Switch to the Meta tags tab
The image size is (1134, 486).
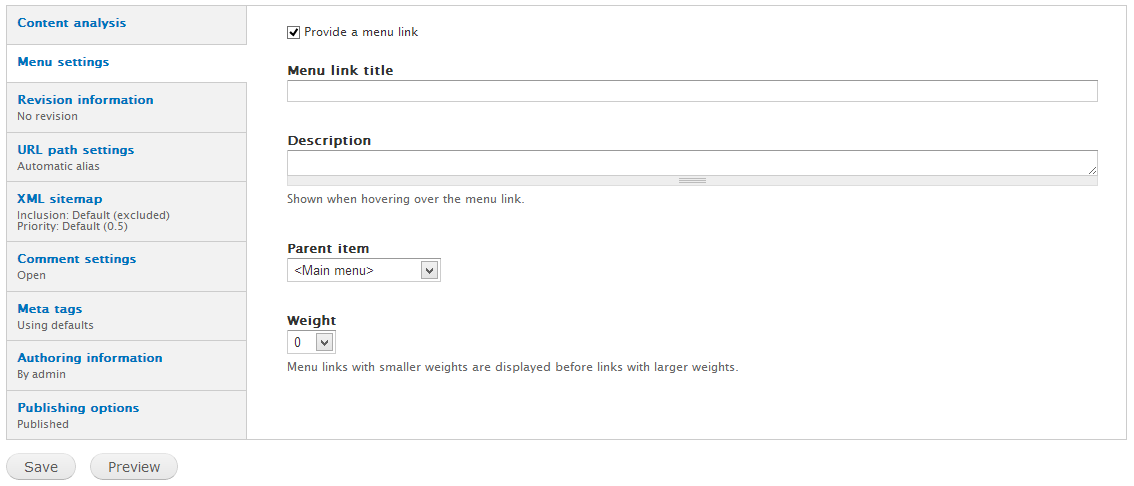click(50, 309)
